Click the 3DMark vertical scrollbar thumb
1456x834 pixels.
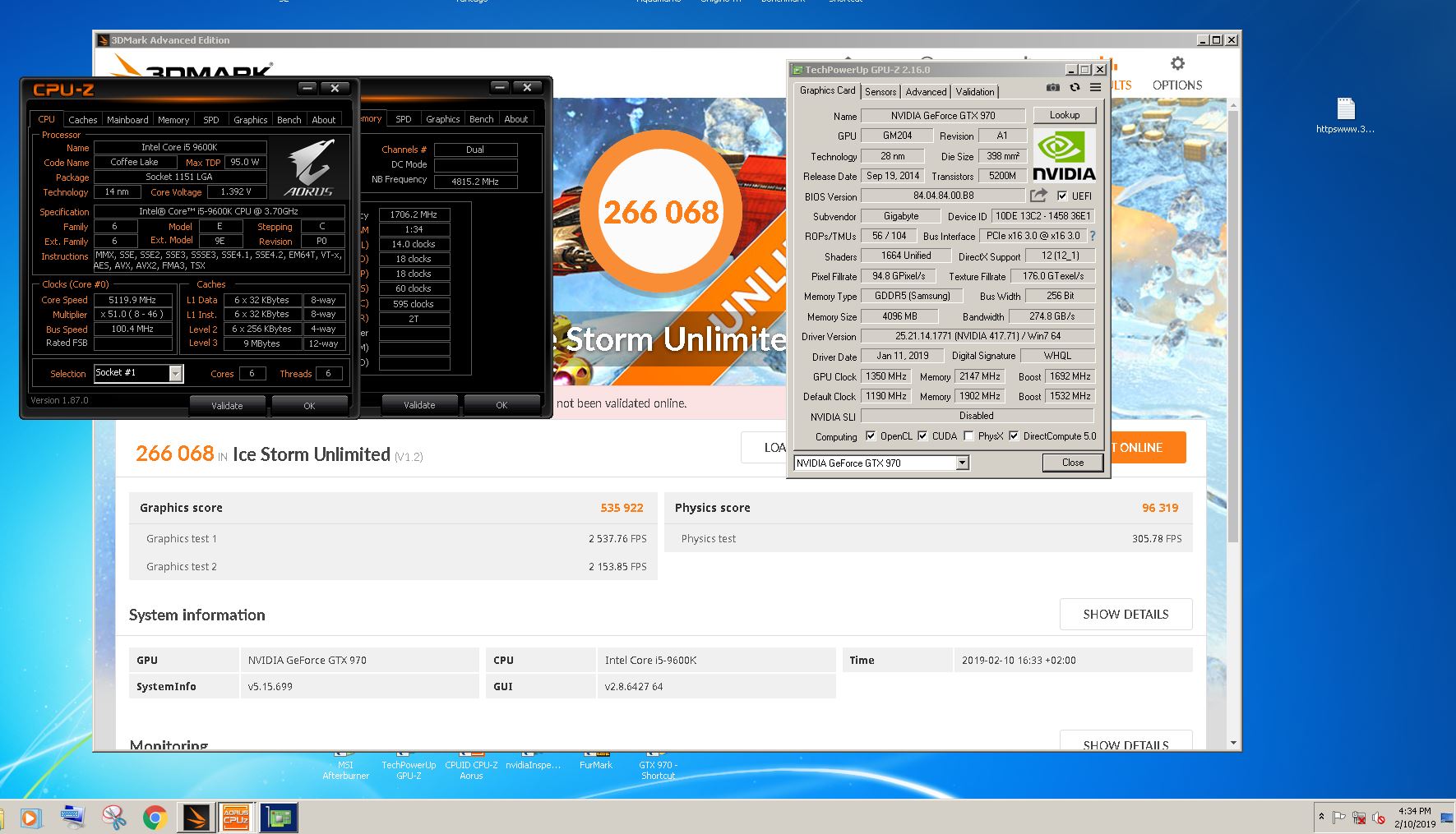pyautogui.click(x=1232, y=325)
